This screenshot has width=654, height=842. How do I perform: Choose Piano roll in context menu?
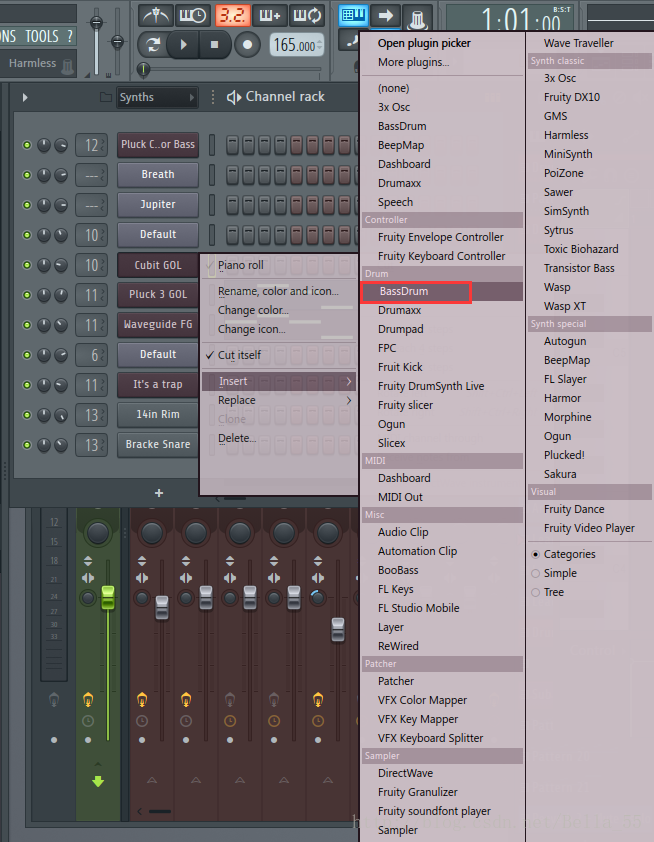point(241,265)
